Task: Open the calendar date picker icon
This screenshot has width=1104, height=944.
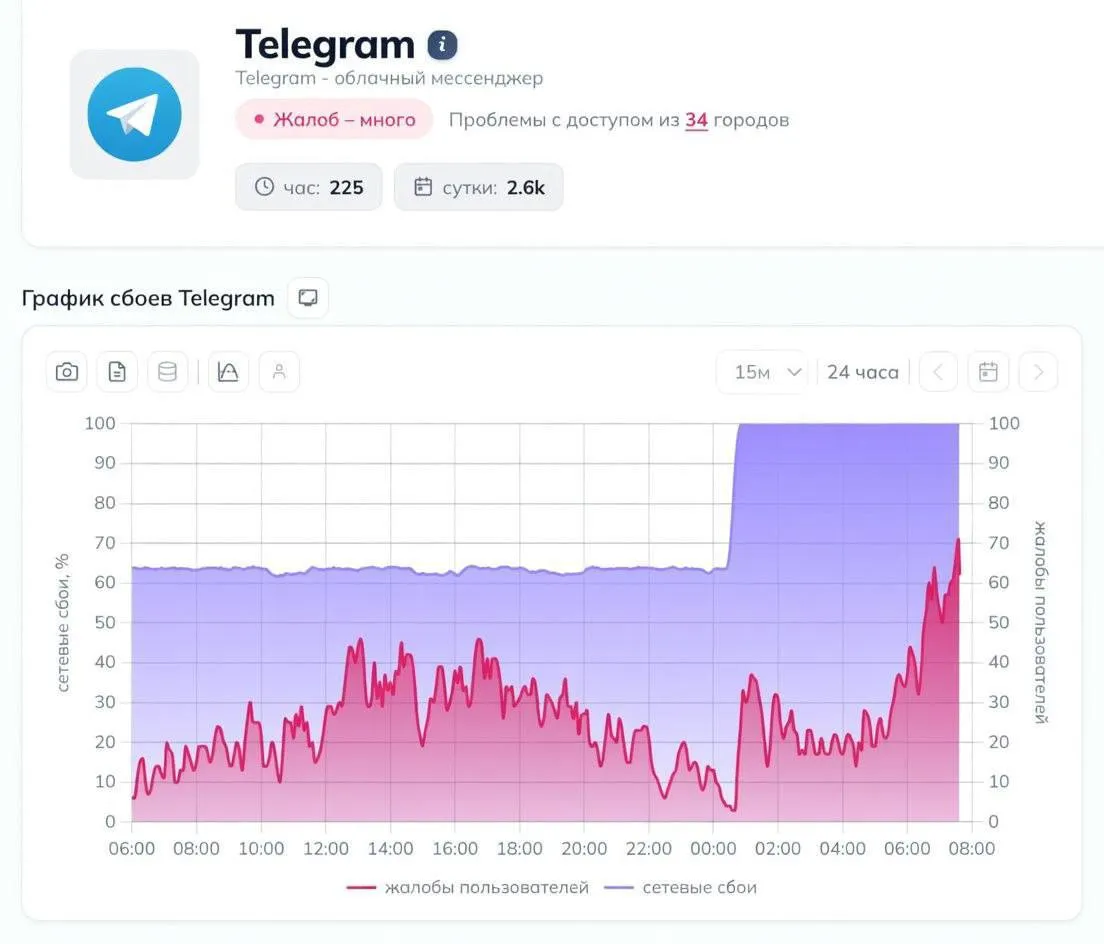Action: 989,372
